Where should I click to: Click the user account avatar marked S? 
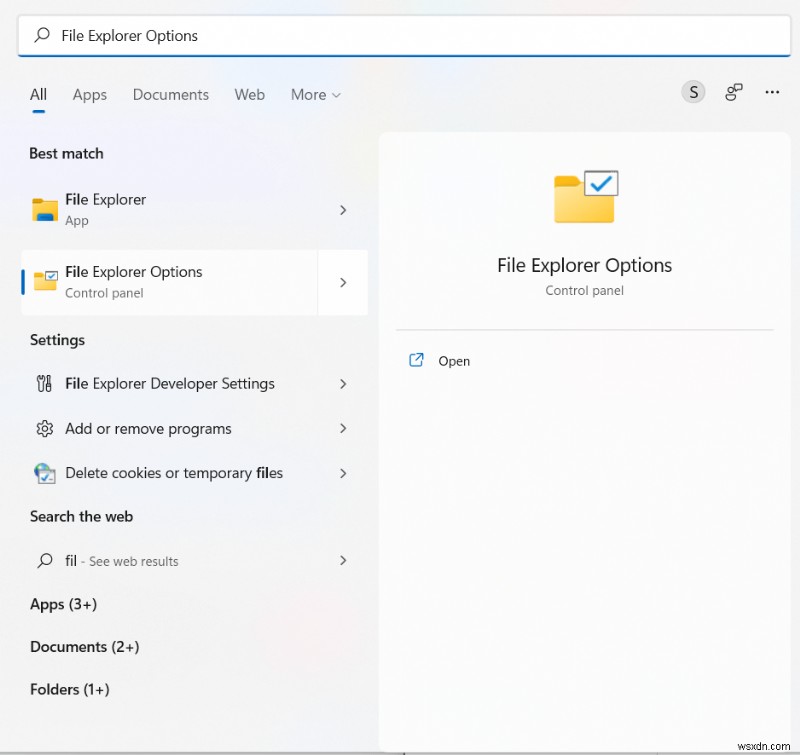click(693, 91)
